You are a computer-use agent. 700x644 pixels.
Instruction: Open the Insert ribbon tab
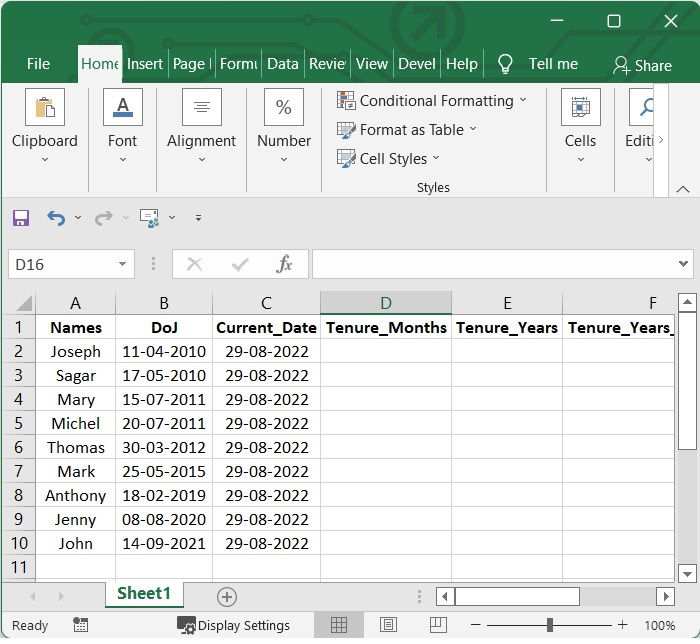tap(145, 64)
